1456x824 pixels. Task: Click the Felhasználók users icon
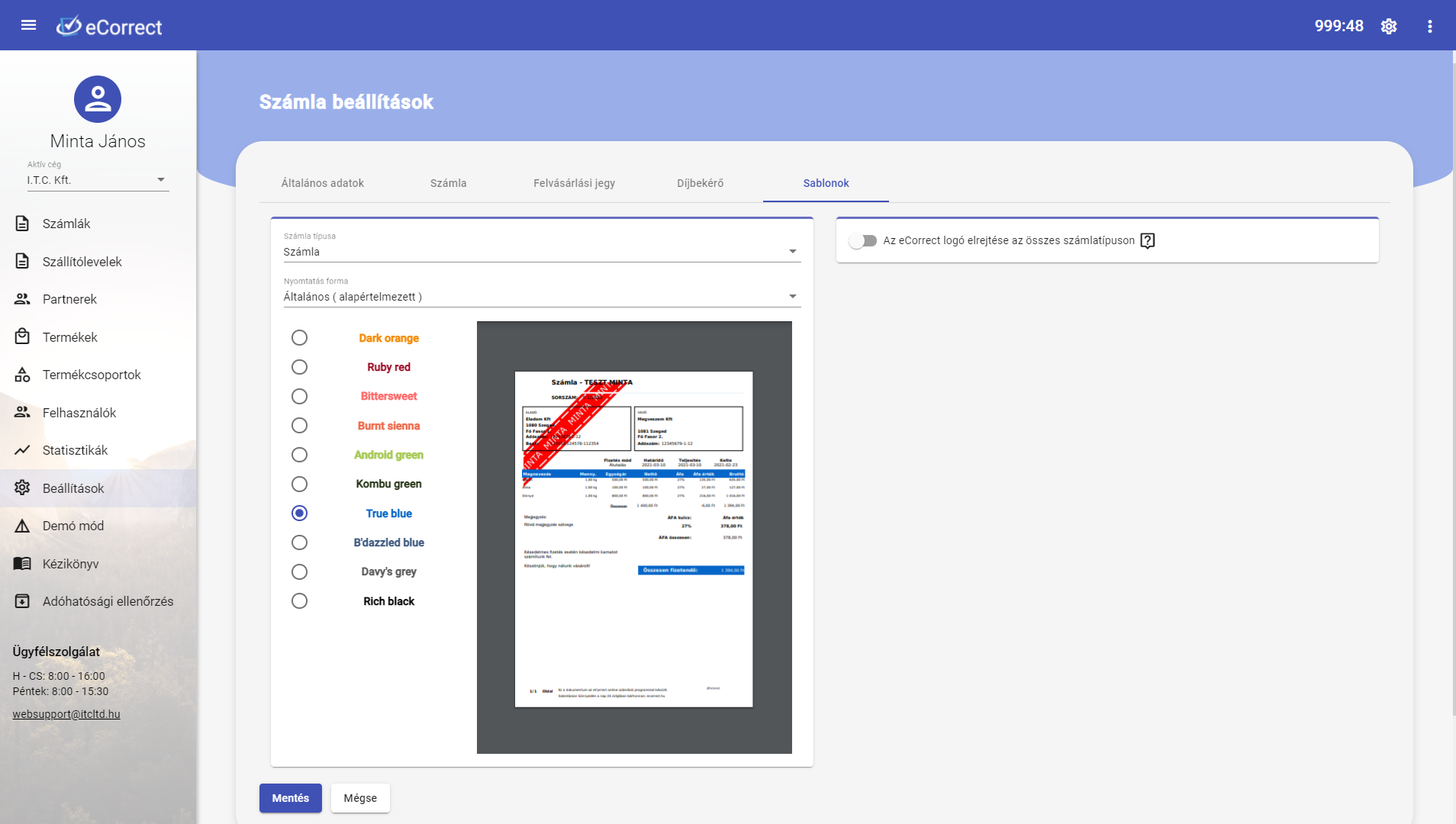pos(22,413)
